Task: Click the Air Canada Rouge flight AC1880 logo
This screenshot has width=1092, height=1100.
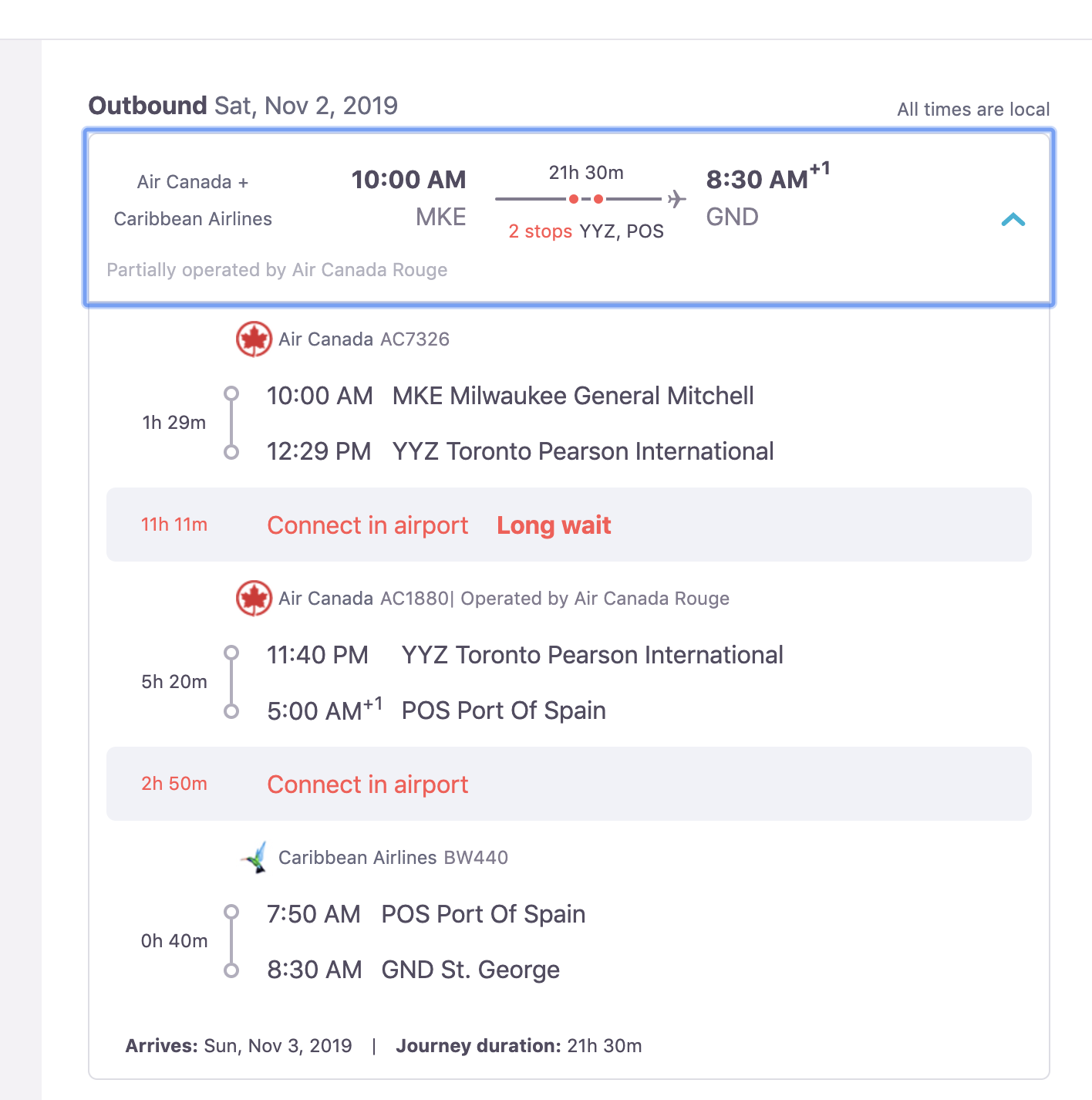Action: tap(253, 598)
